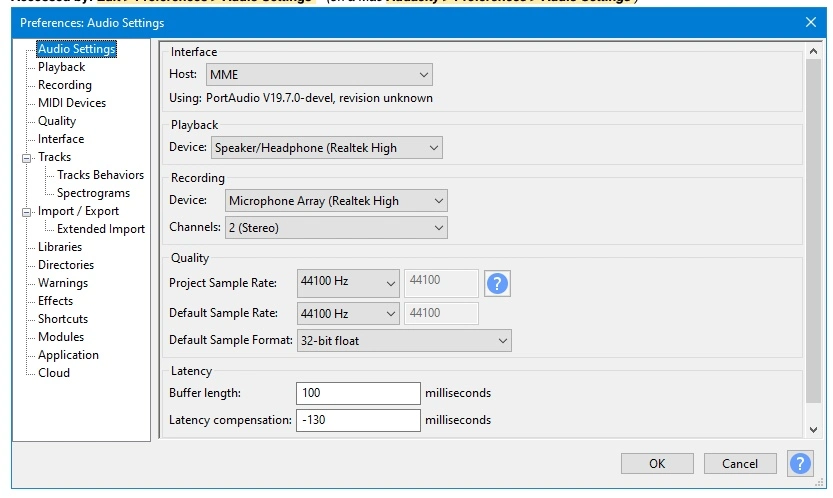The height and width of the screenshot is (498, 833).
Task: Click the Buffer length input field
Action: (x=357, y=393)
